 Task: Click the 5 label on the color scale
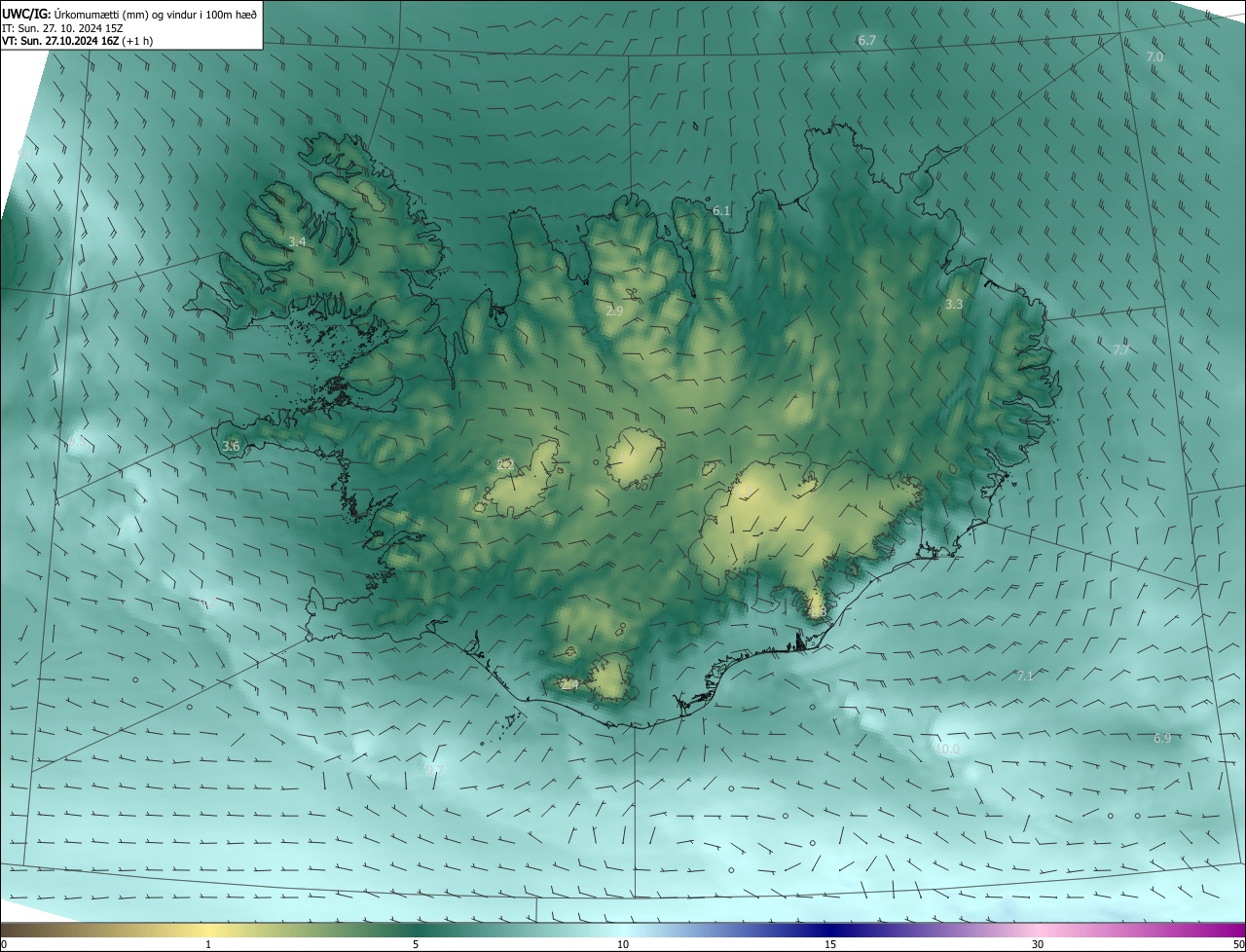pos(416,944)
